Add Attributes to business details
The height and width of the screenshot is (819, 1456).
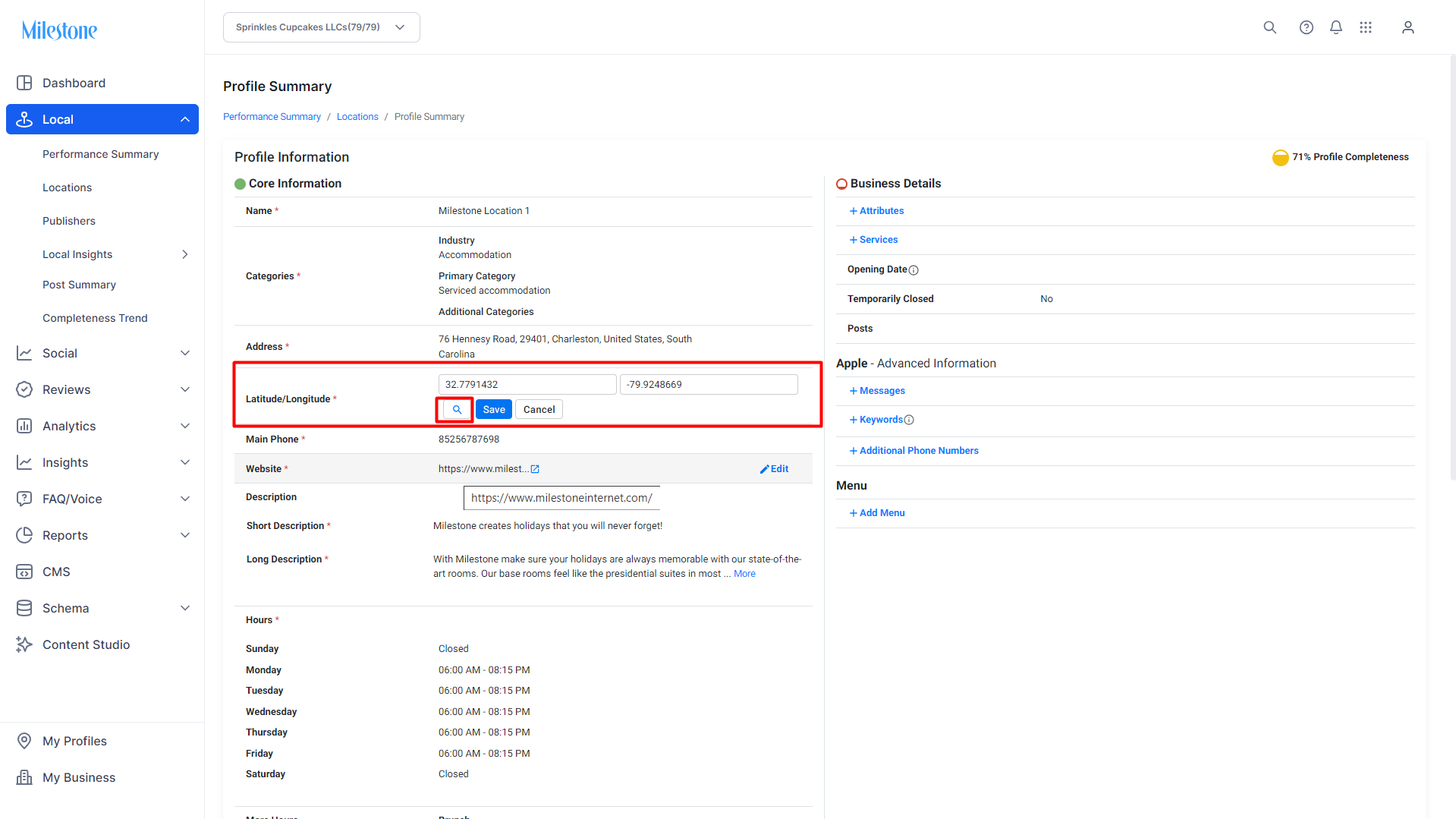pos(876,211)
